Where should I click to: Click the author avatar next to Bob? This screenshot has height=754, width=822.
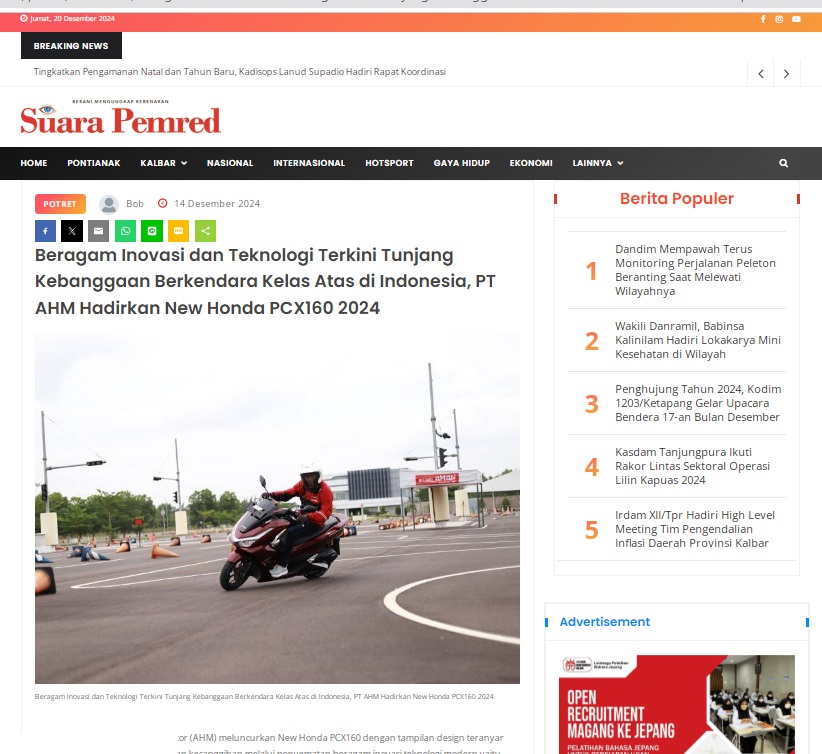coord(109,204)
